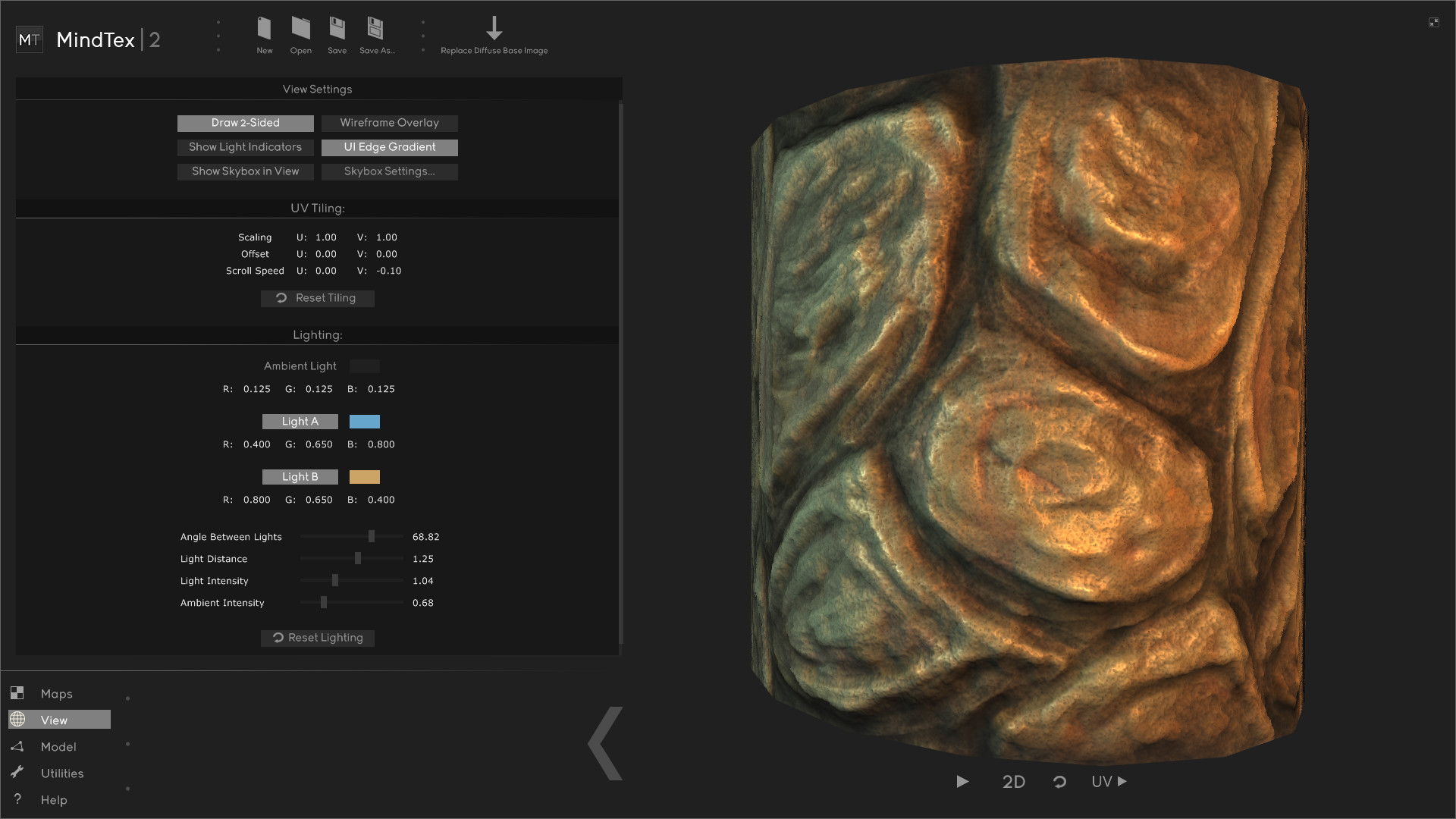Expand the view with the top-right fullscreen control
Screen dimensions: 1456x819
pos(1435,22)
